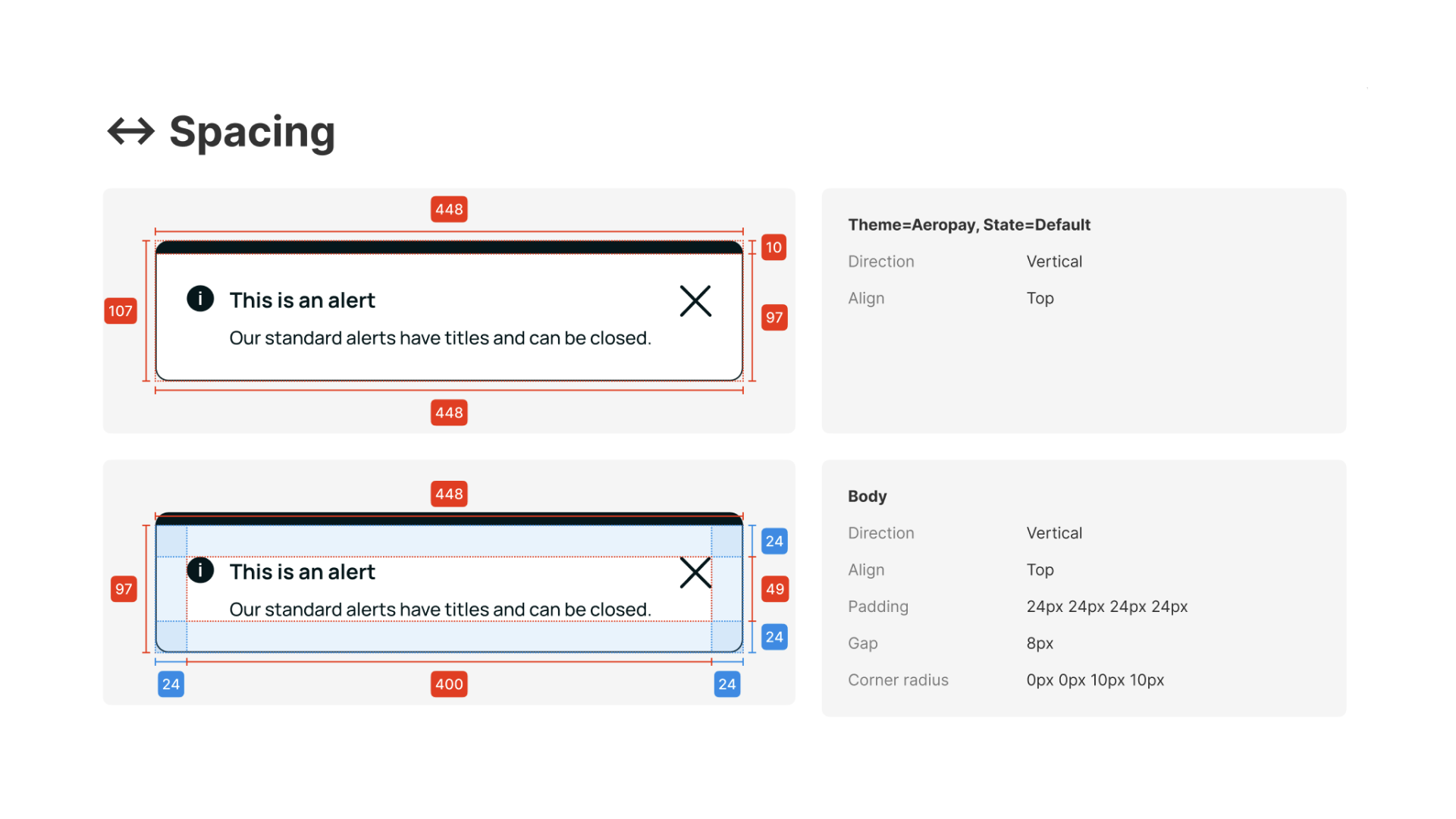Click the Body section title
The image size is (1456, 819).
coord(867,496)
